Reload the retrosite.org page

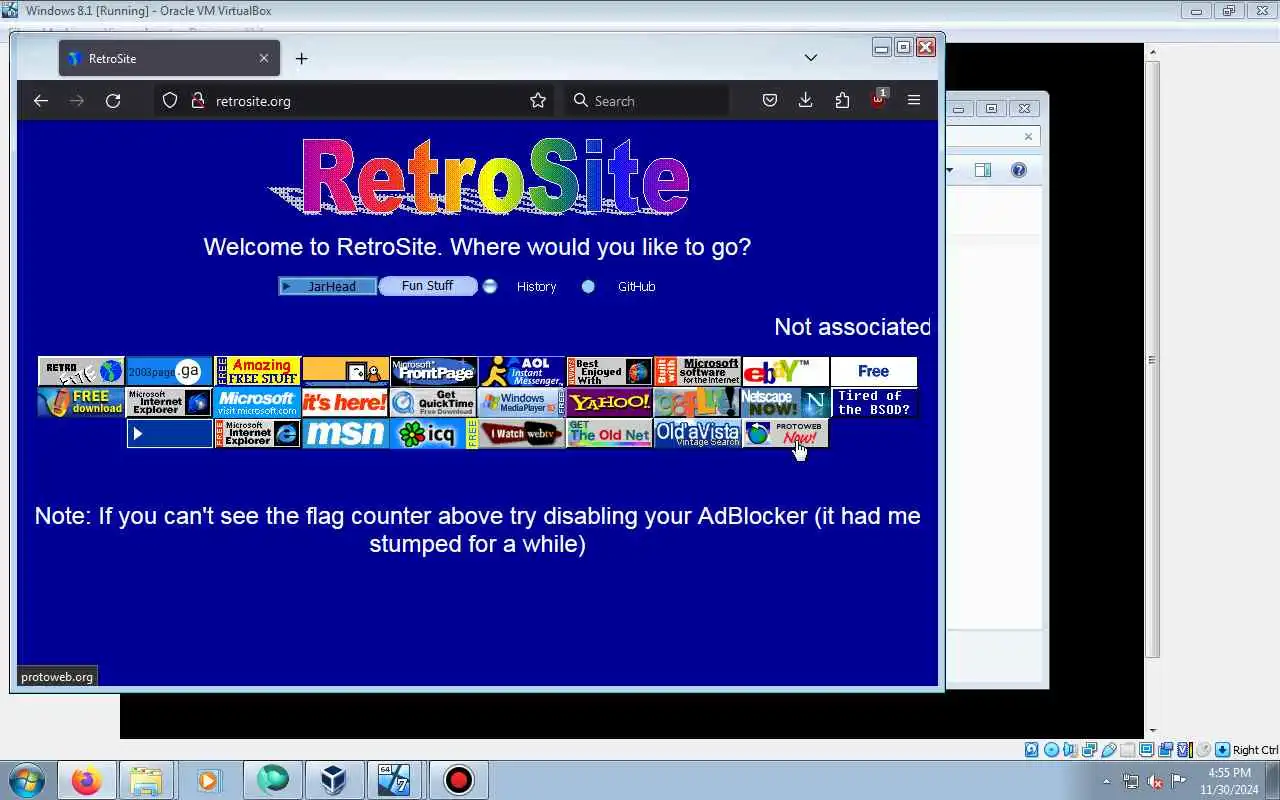coord(113,101)
